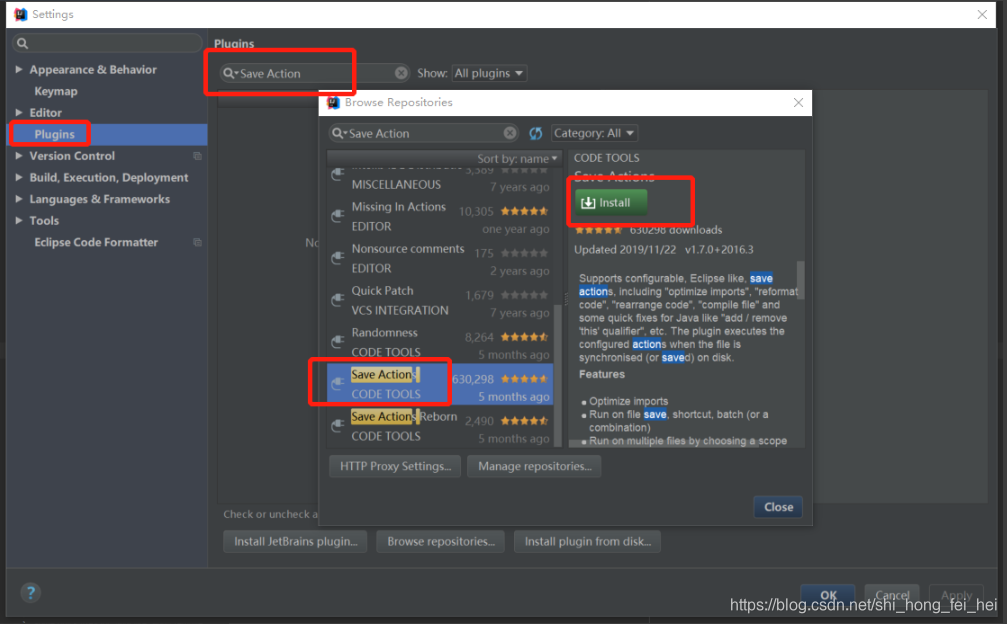Viewport: 1007px width, 624px height.
Task: Close Browse Repositories with X icon
Action: (798, 103)
